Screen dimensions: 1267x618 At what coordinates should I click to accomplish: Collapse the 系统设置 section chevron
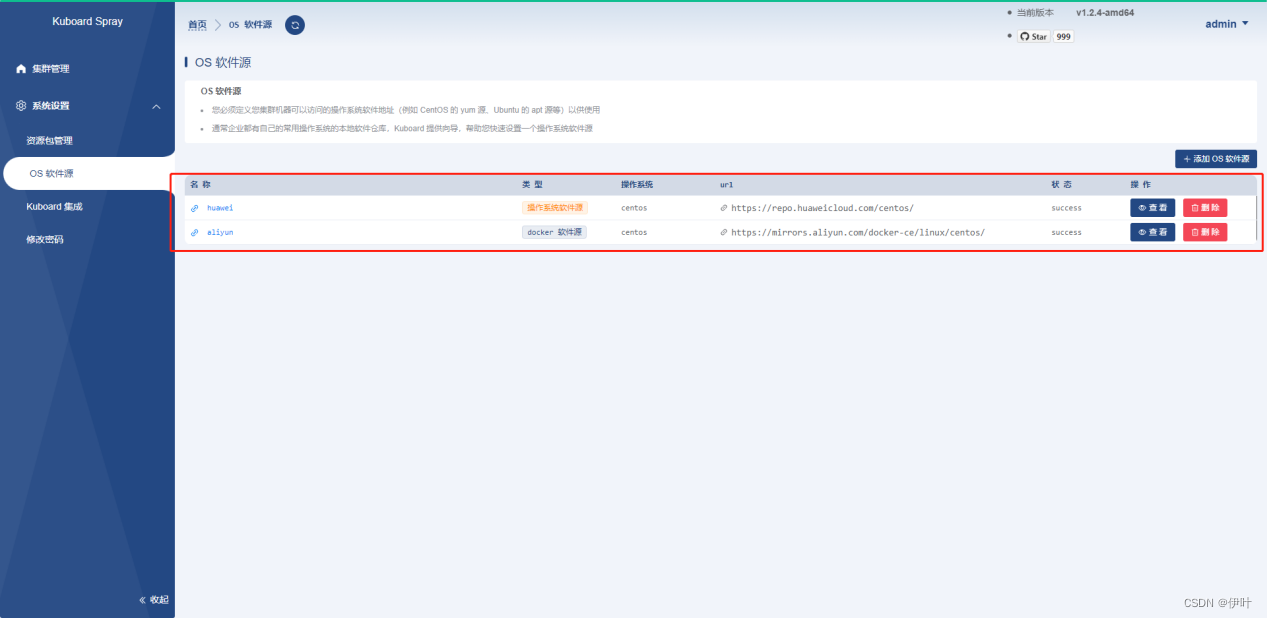click(x=156, y=106)
